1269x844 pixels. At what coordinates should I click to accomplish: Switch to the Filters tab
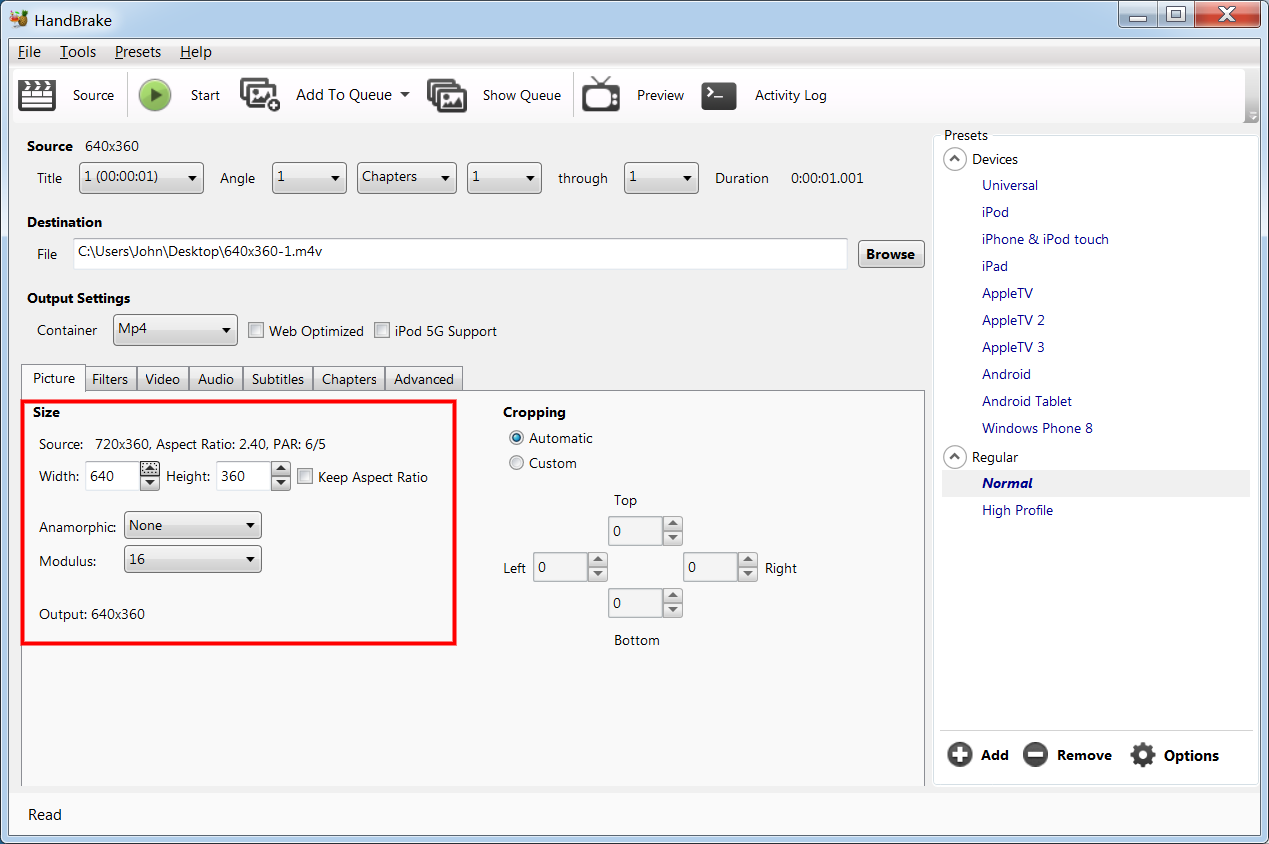point(110,379)
